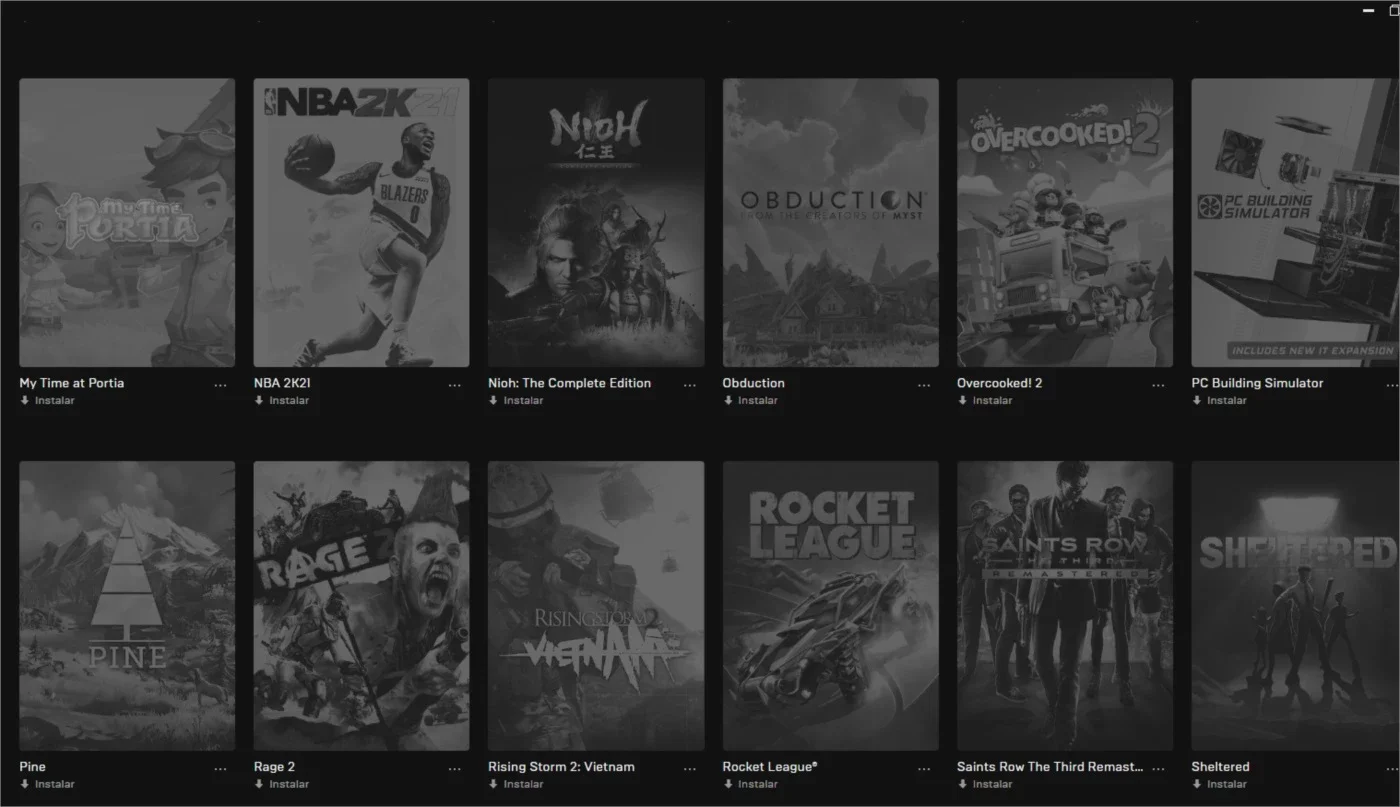Click Instalar under Rising Storm 2: Vietnam
This screenshot has width=1400, height=807.
click(x=516, y=784)
